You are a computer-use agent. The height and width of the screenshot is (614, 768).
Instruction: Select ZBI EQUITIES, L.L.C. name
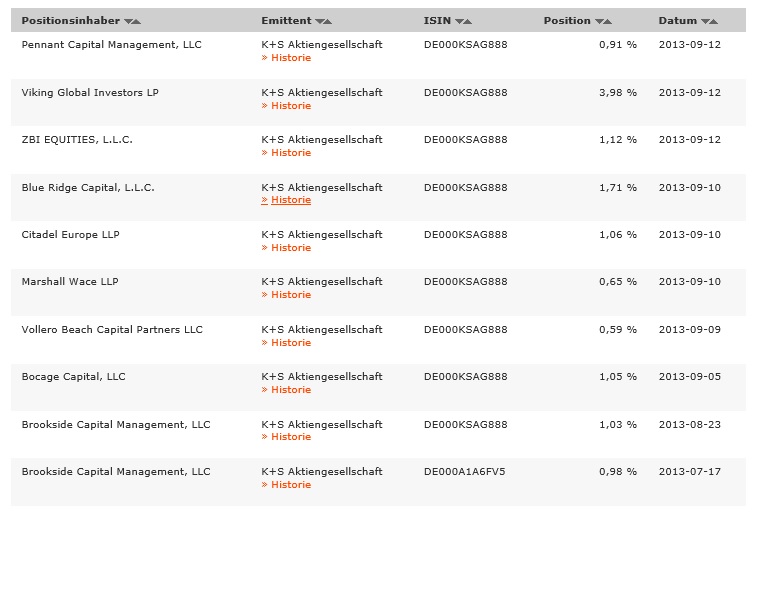pyautogui.click(x=77, y=140)
